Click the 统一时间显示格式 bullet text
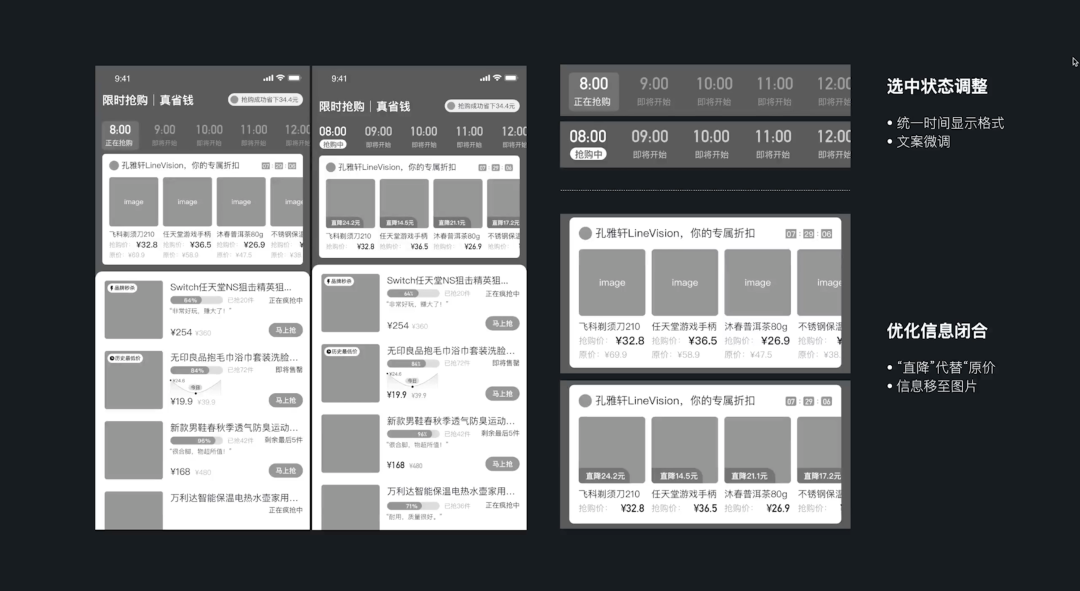This screenshot has height=591, width=1080. [x=950, y=123]
